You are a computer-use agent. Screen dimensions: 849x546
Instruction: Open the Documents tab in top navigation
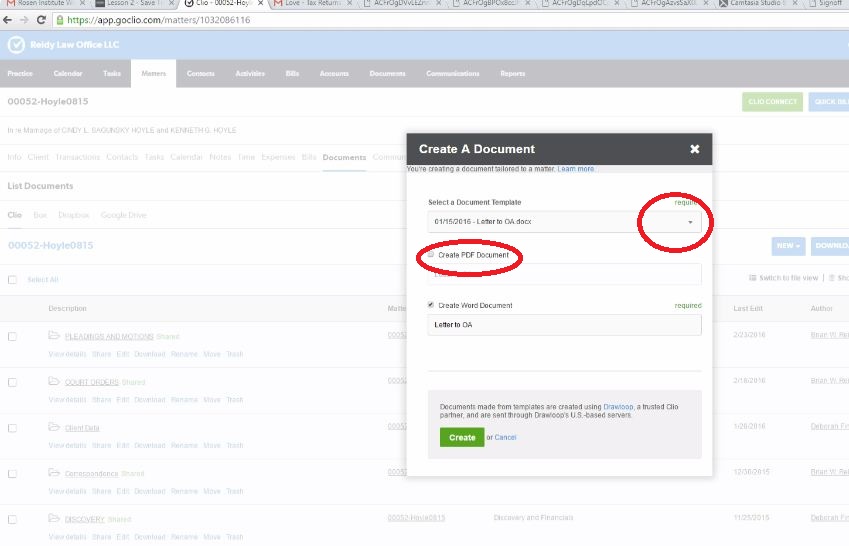[387, 73]
